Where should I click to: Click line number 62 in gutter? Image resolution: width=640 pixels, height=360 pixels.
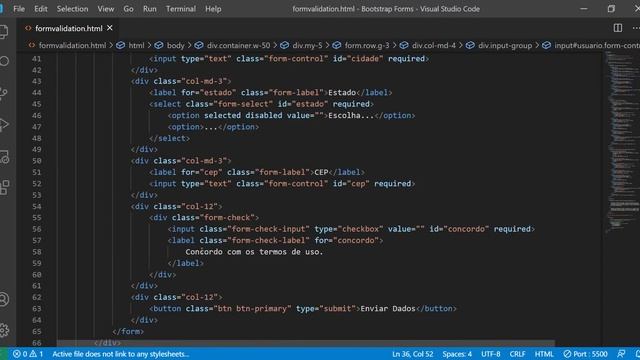(36, 297)
